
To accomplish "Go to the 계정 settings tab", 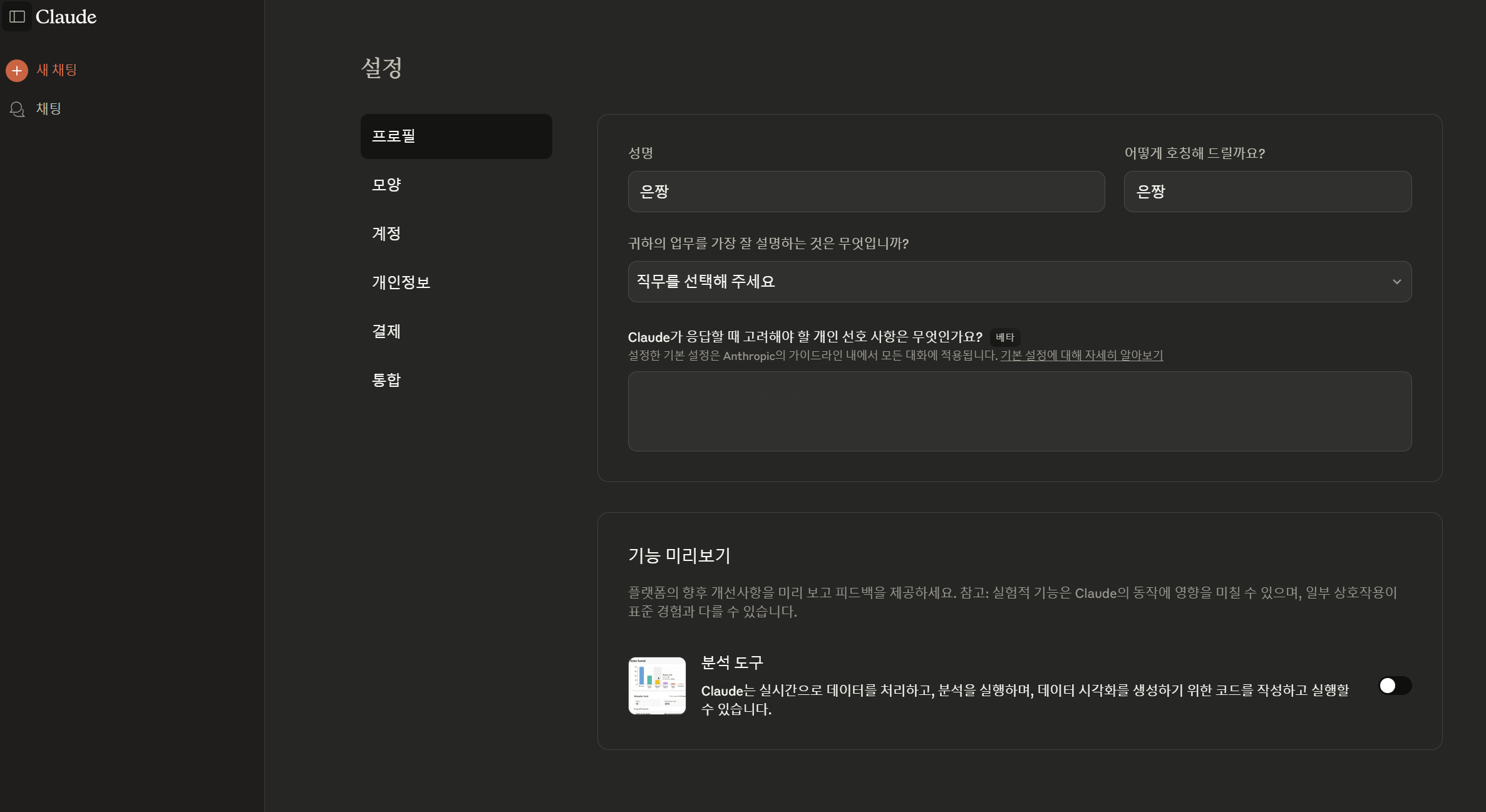I will (386, 234).
